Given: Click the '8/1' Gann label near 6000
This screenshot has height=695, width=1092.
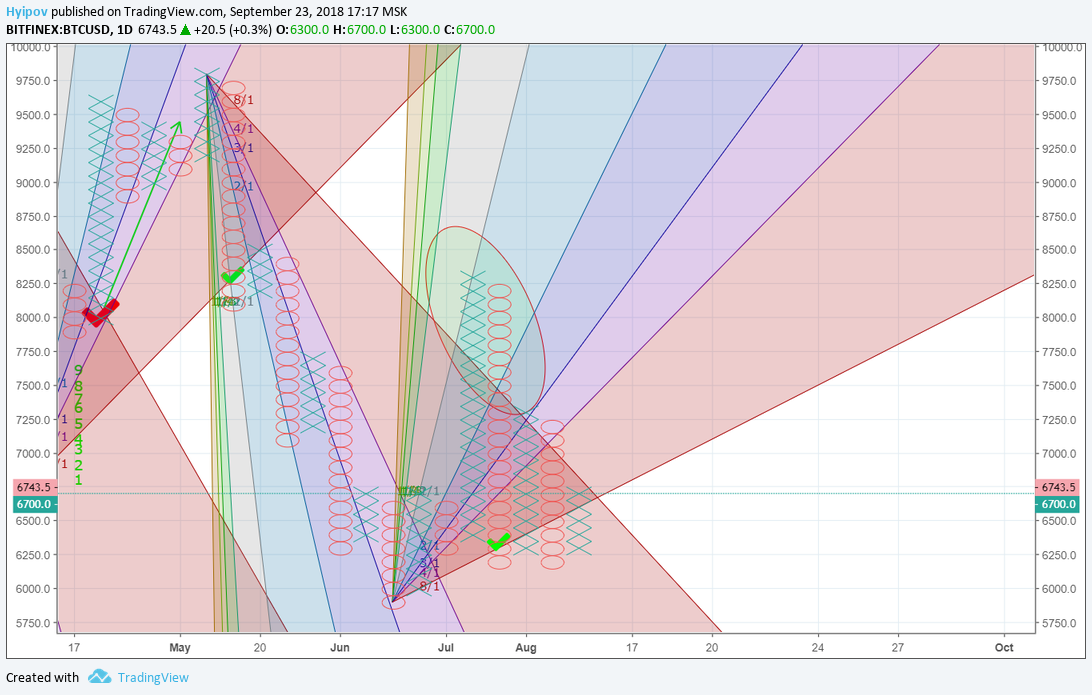Looking at the screenshot, I should pyautogui.click(x=430, y=587).
